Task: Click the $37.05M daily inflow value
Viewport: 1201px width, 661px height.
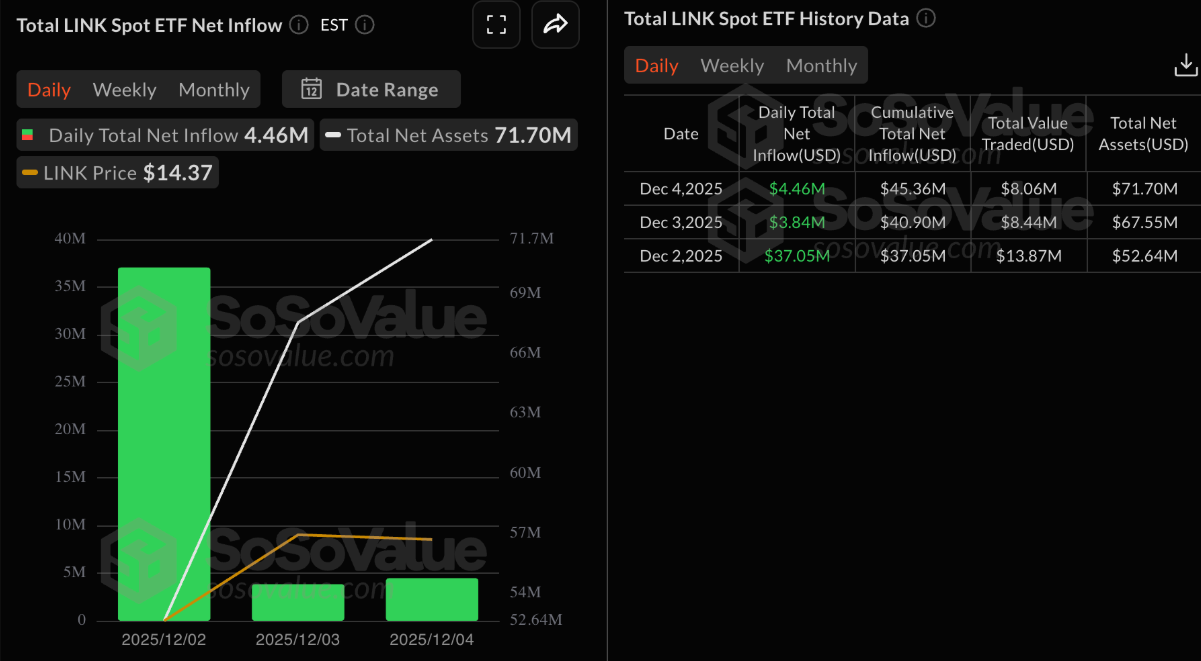Action: (797, 256)
